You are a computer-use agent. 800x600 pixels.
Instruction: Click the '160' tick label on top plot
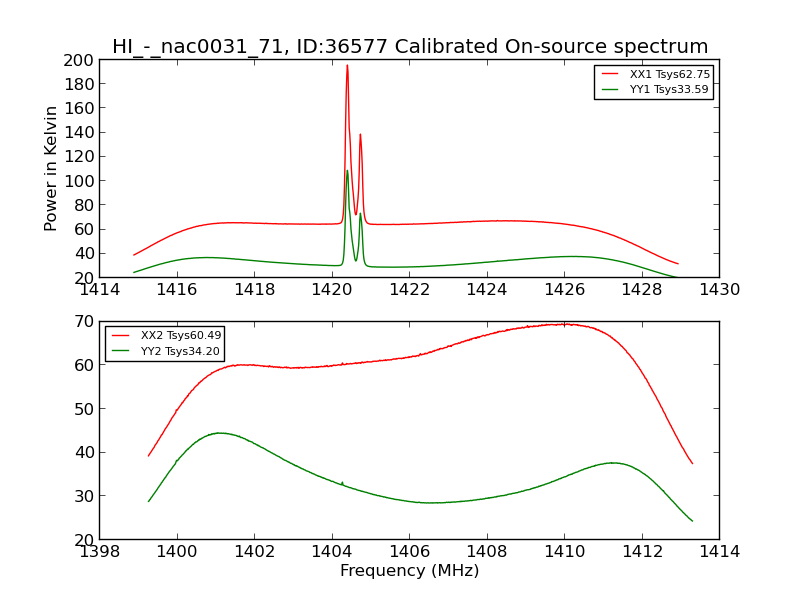[x=79, y=108]
